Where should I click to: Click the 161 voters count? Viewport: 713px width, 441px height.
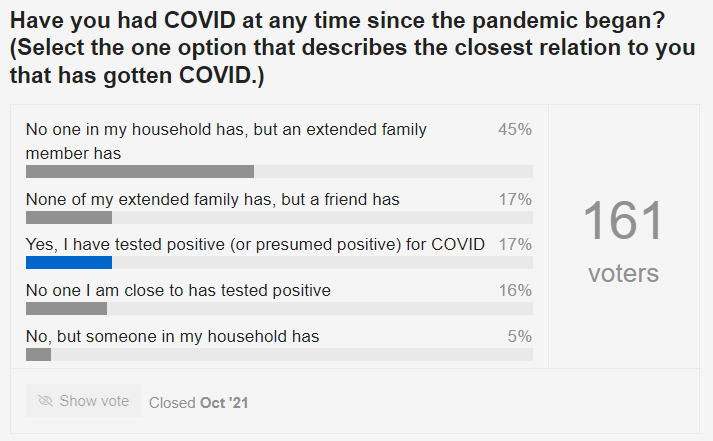tap(623, 241)
